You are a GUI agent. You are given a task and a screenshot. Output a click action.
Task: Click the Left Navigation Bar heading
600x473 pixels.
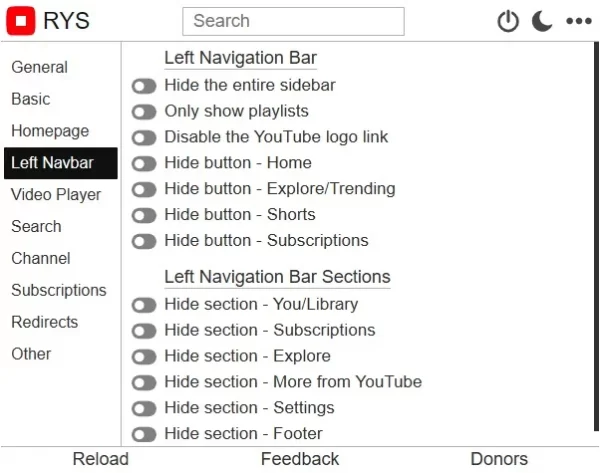(x=241, y=58)
